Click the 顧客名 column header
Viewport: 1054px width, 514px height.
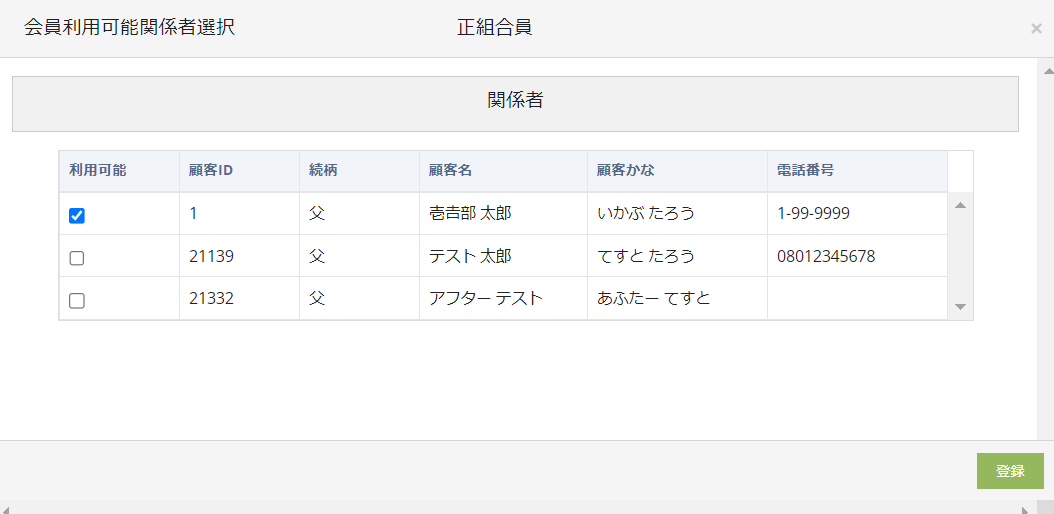click(451, 170)
